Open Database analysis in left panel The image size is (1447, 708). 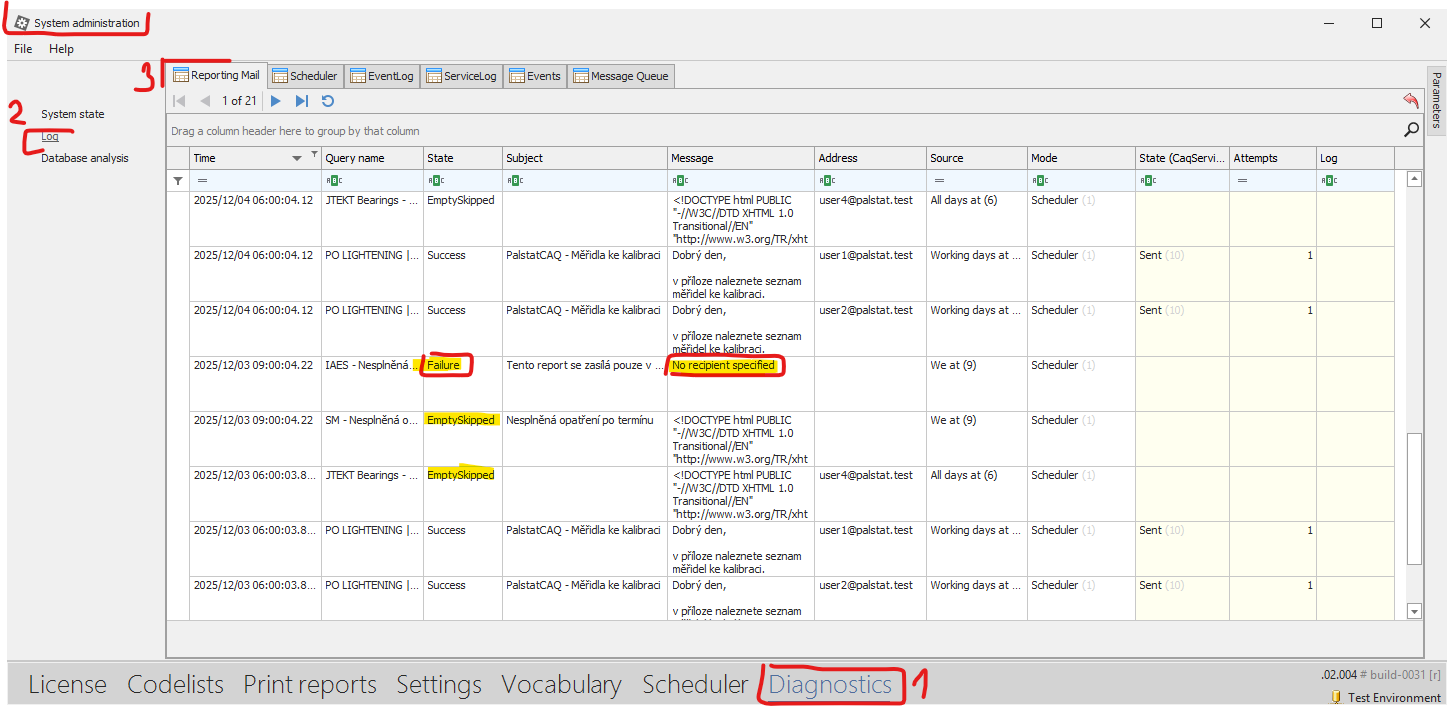(x=84, y=158)
